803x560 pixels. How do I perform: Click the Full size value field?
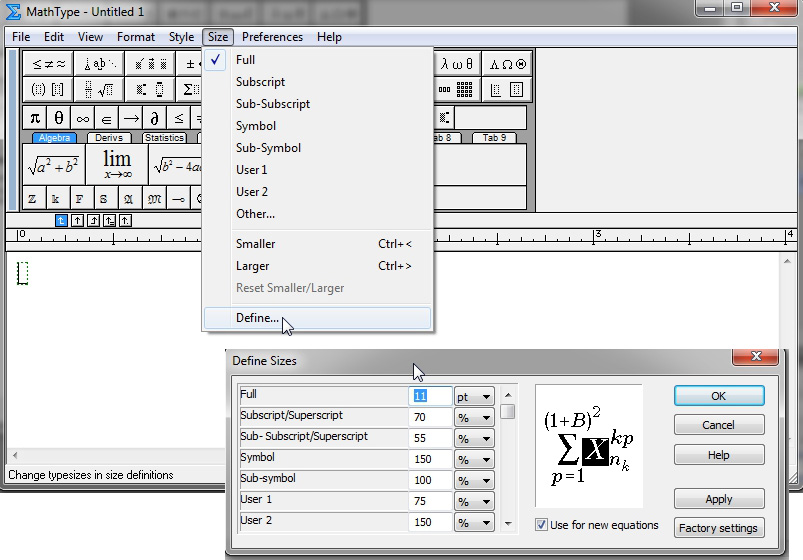(431, 397)
